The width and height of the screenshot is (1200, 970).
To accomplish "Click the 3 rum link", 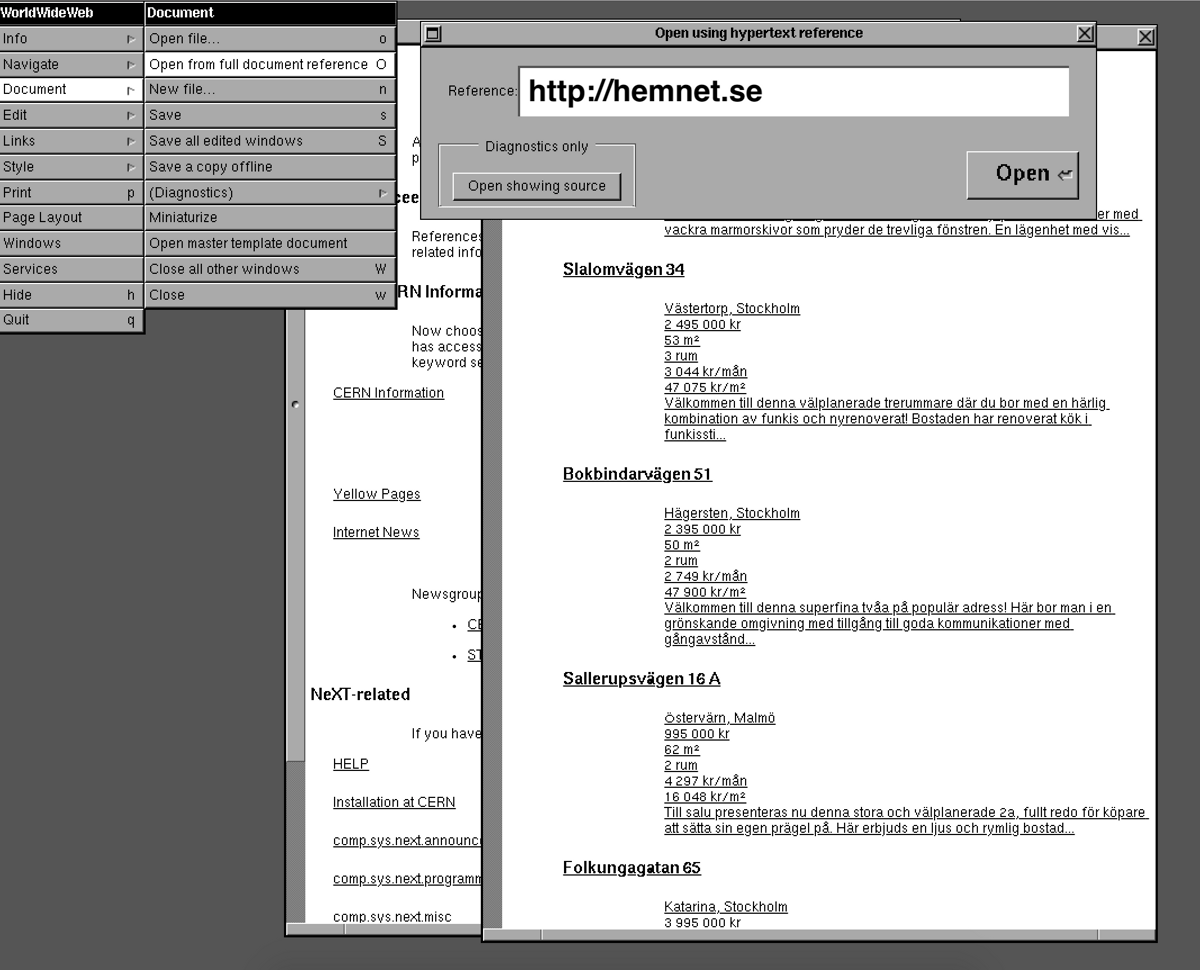I will (x=681, y=356).
